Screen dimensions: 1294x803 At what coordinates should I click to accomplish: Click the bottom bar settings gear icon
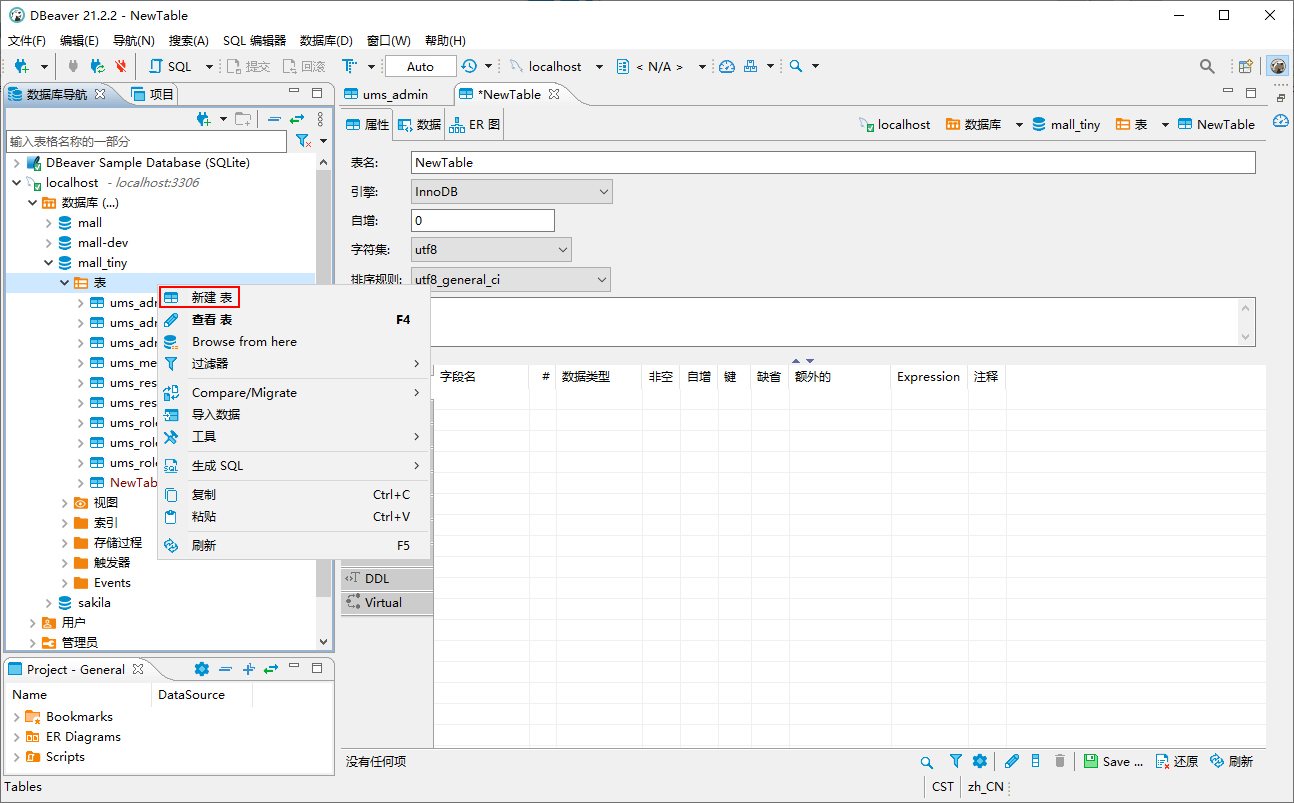[x=980, y=761]
